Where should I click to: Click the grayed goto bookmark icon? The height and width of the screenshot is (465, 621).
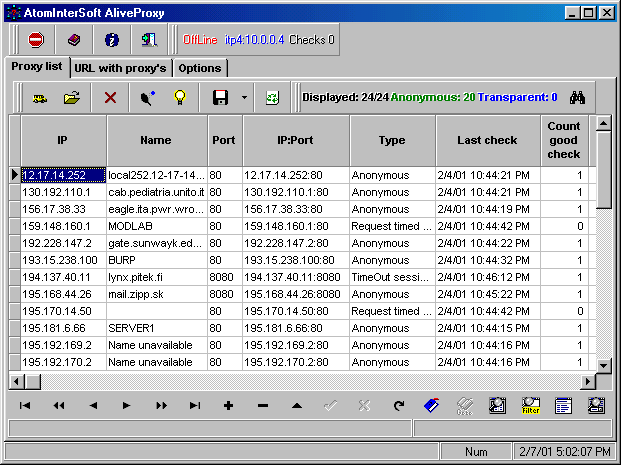click(x=465, y=406)
